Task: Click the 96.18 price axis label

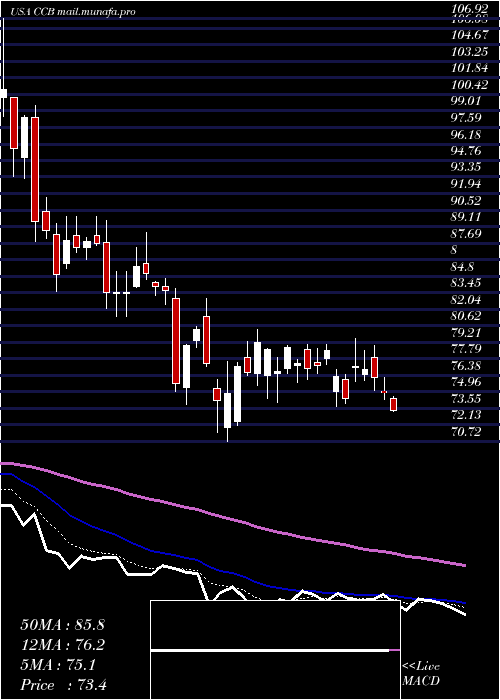Action: click(x=467, y=134)
